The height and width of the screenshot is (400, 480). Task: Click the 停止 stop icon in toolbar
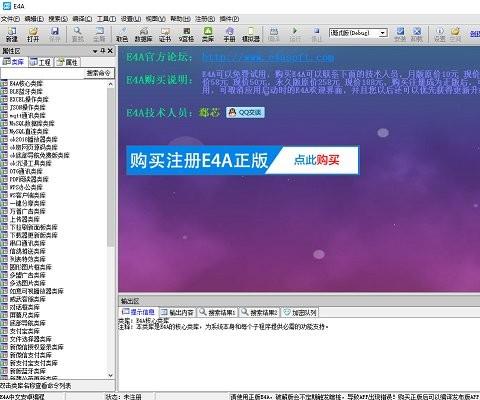click(316, 34)
